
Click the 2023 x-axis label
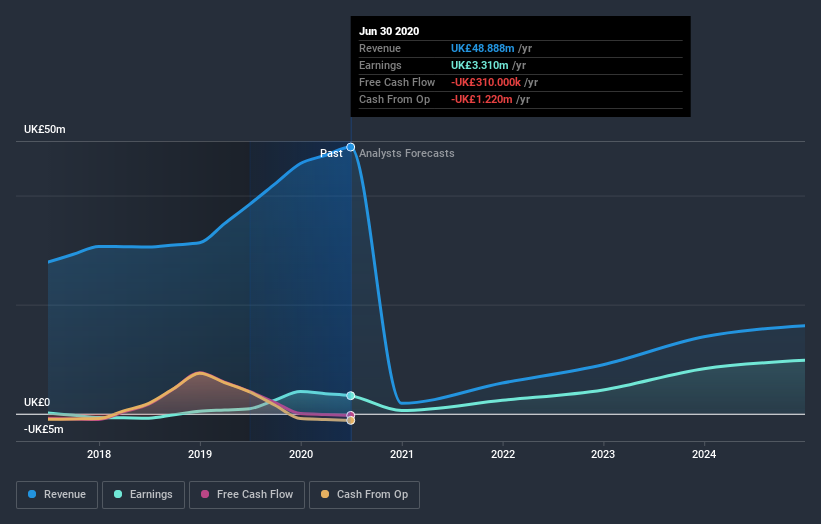[x=603, y=454]
